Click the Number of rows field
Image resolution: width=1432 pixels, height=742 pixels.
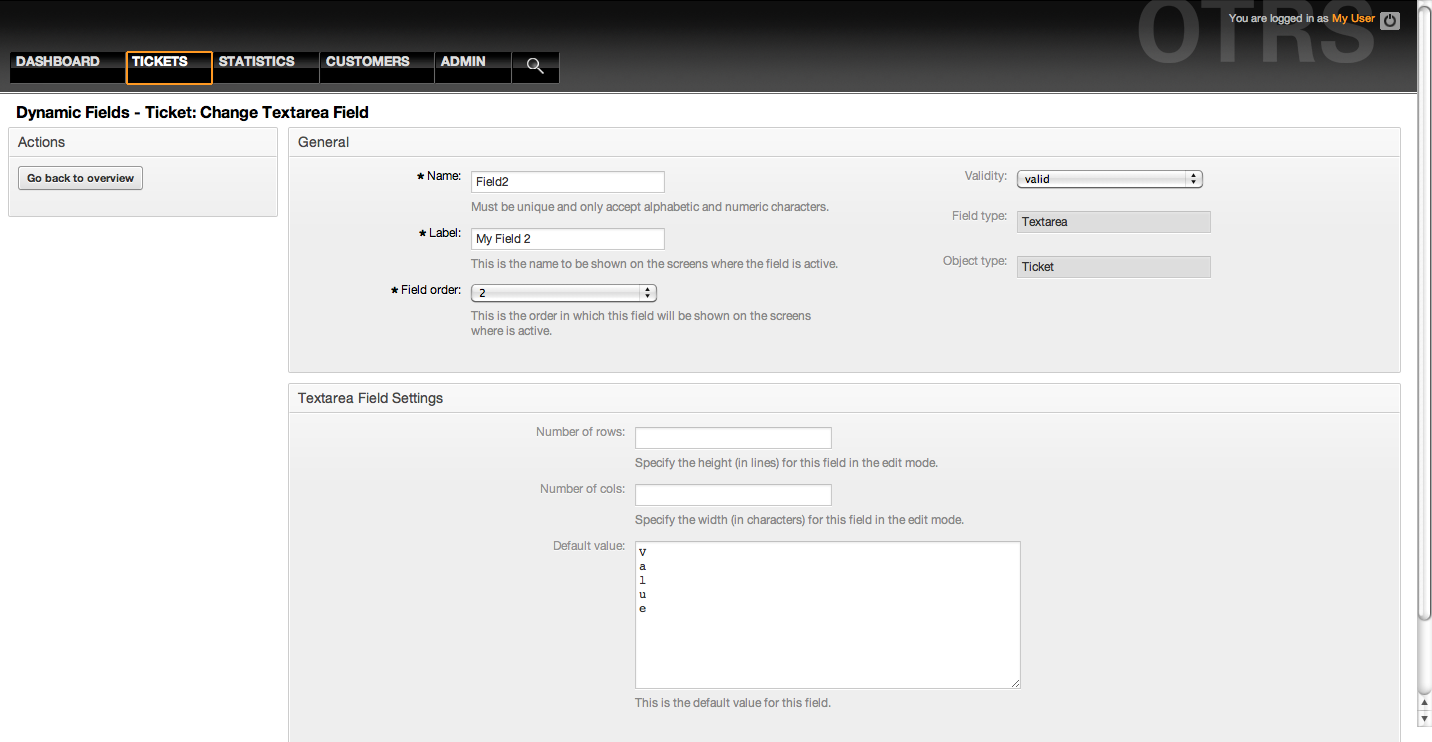(x=733, y=438)
